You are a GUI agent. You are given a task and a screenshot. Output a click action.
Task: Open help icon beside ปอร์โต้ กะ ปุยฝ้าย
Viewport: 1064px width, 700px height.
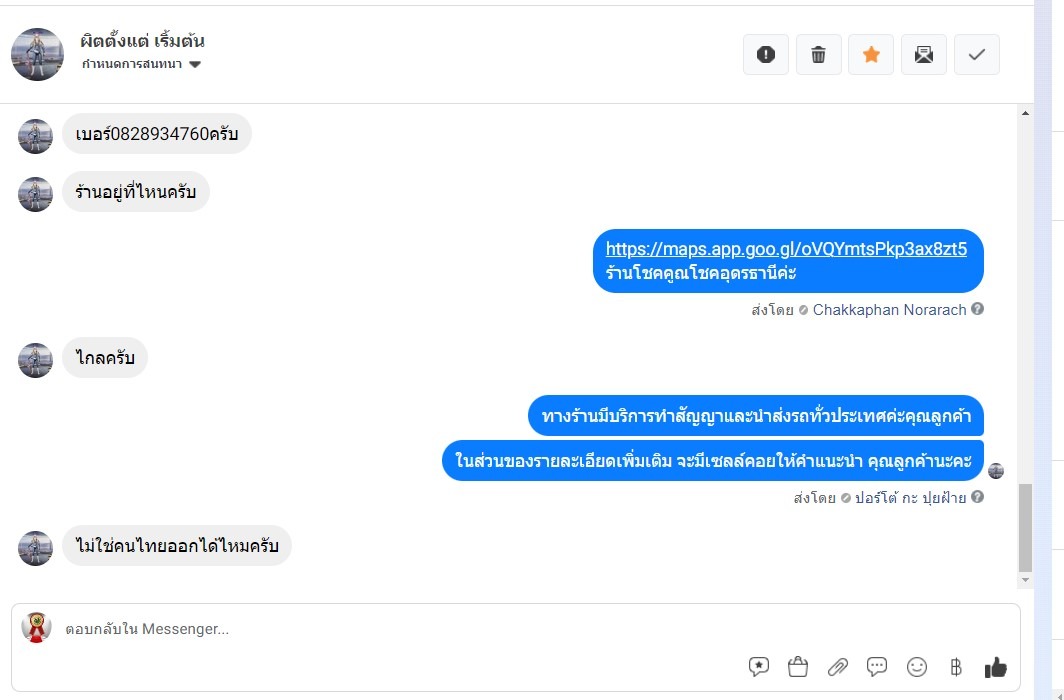click(x=977, y=497)
